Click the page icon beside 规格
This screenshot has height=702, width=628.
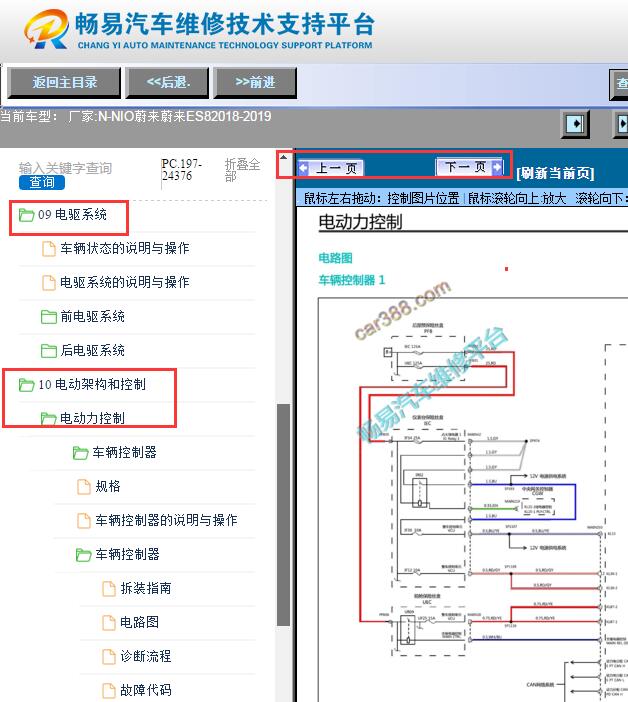tap(84, 487)
